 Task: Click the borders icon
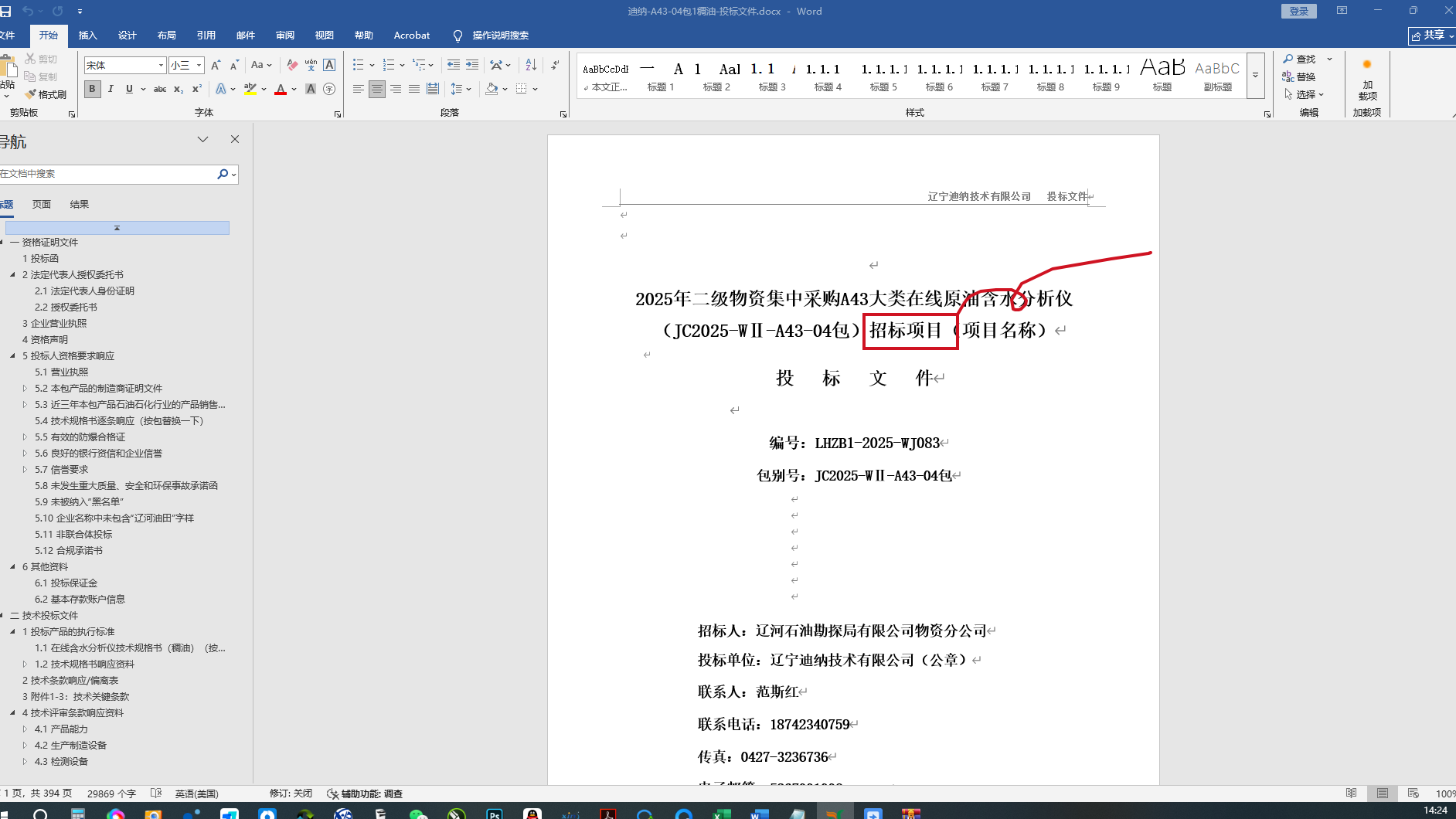coord(522,89)
